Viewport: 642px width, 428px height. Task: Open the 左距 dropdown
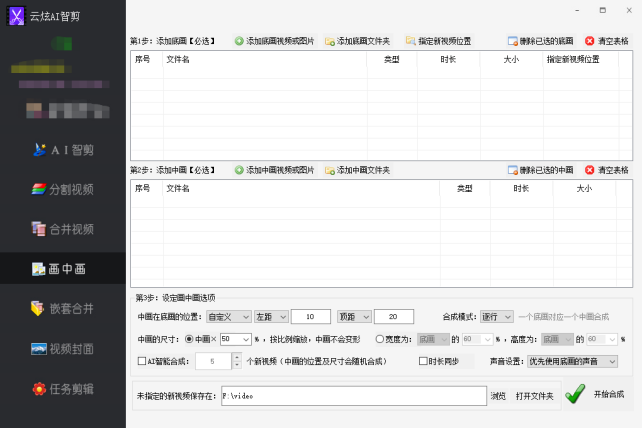(271, 317)
